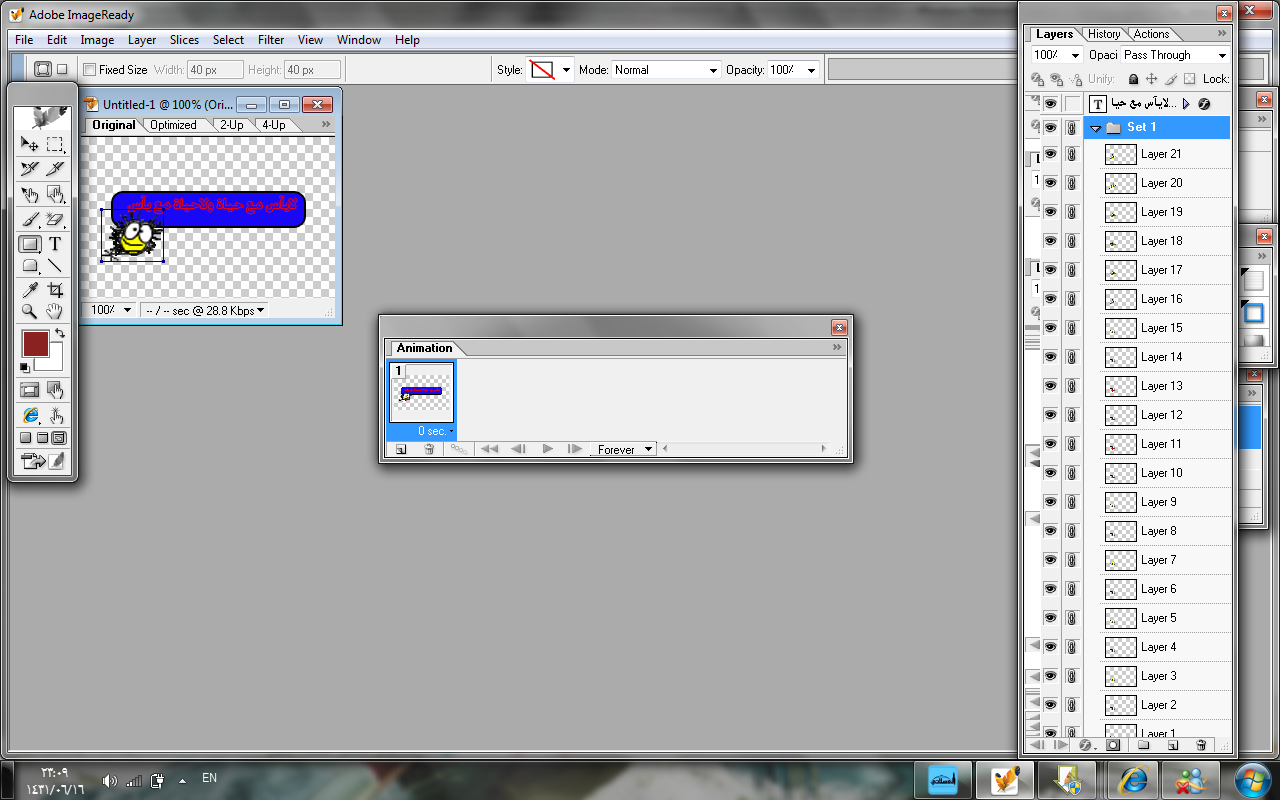Collapse the Set 1 layer group
Viewport: 1280px width, 800px height.
(x=1096, y=128)
